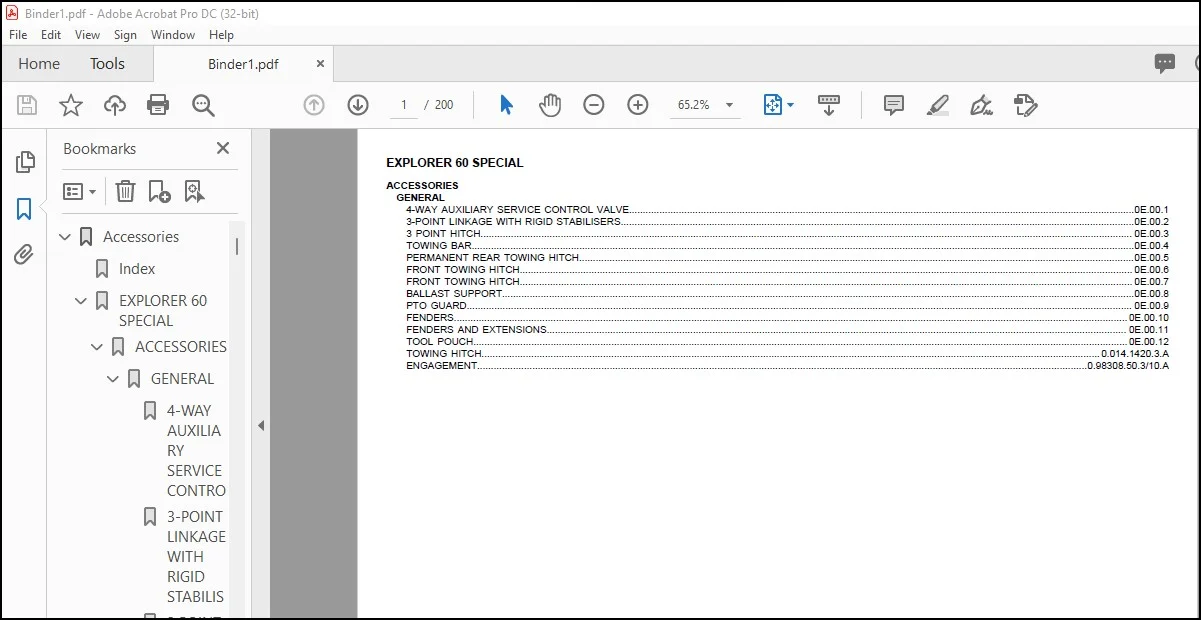Screen dimensions: 1201x620
Task: Open the 4-WAY AUXILIARY SERVICE CONTROL bookmark
Action: click(196, 451)
